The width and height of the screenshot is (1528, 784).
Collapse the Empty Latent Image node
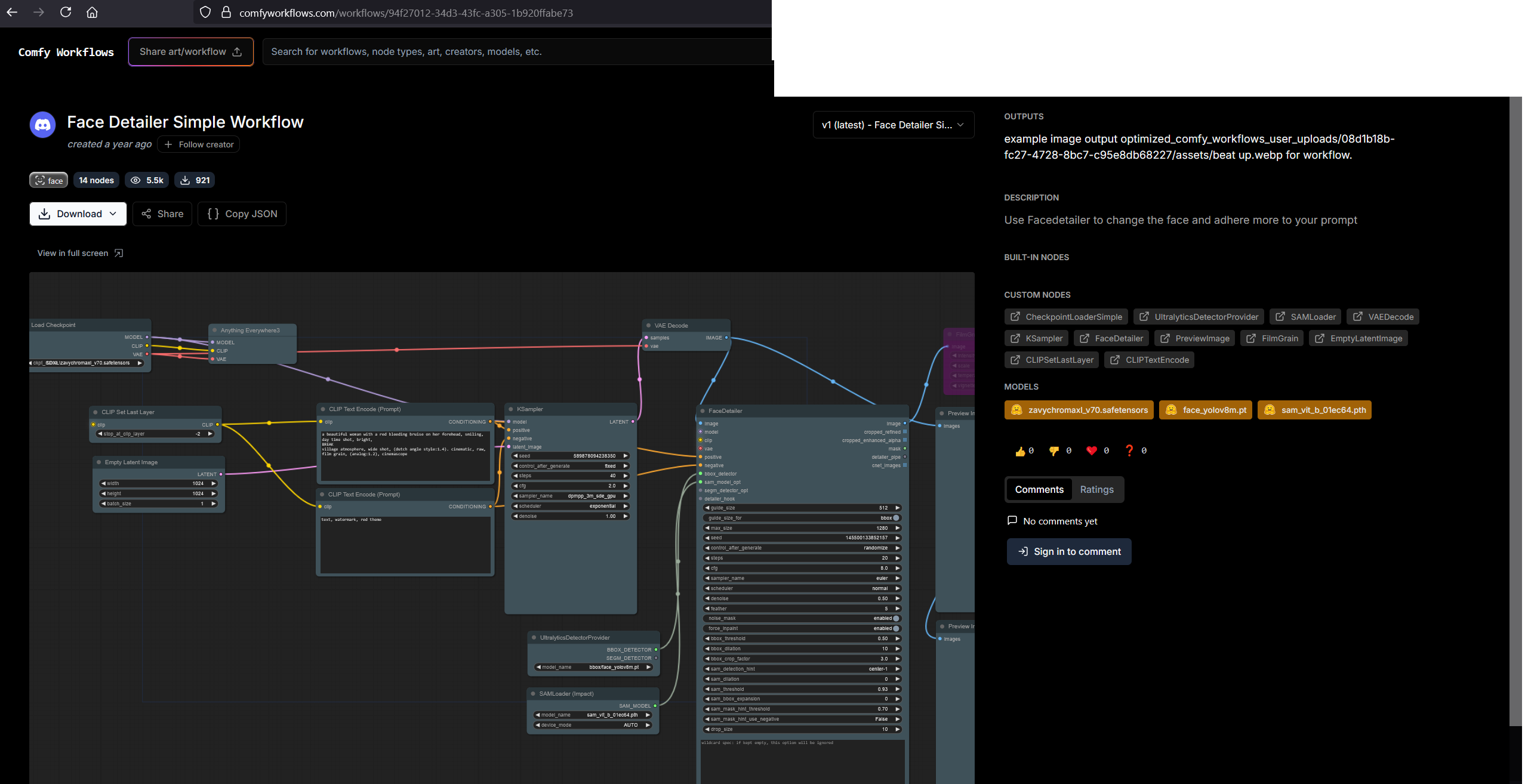point(98,462)
